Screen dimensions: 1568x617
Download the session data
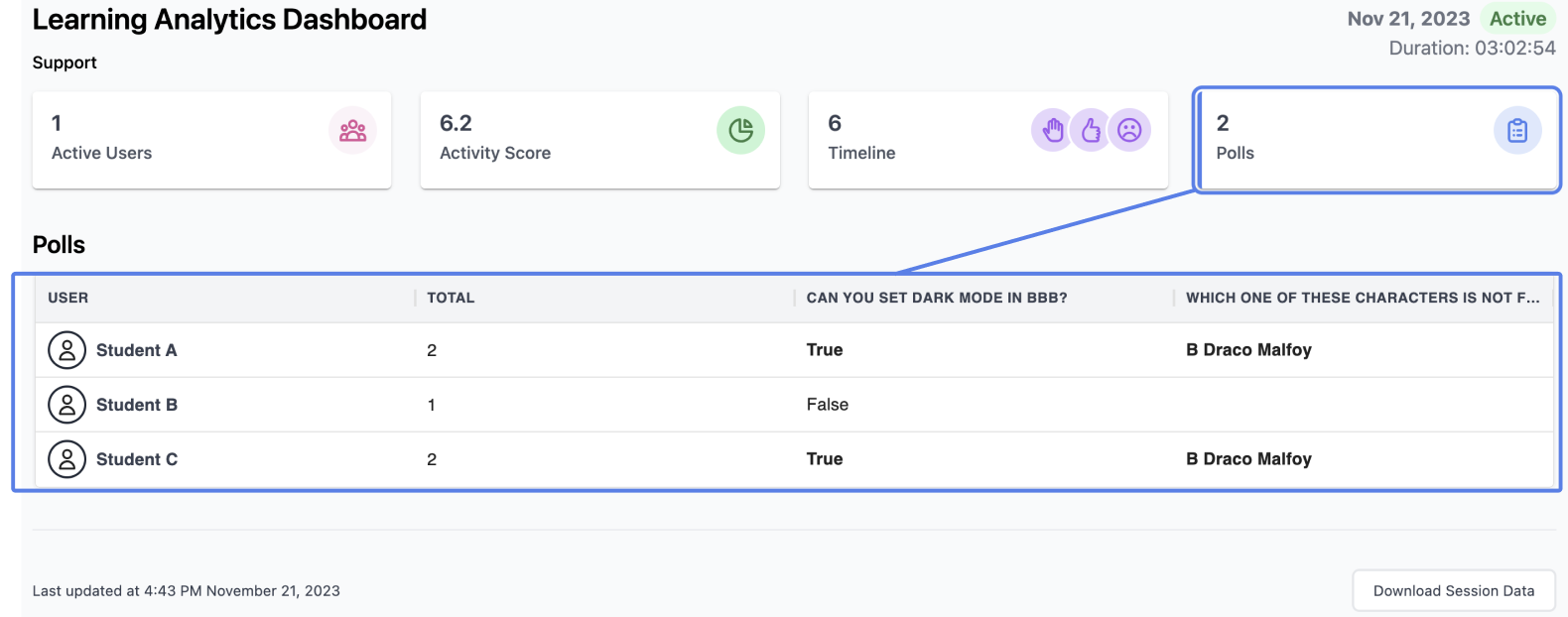pyautogui.click(x=1454, y=591)
